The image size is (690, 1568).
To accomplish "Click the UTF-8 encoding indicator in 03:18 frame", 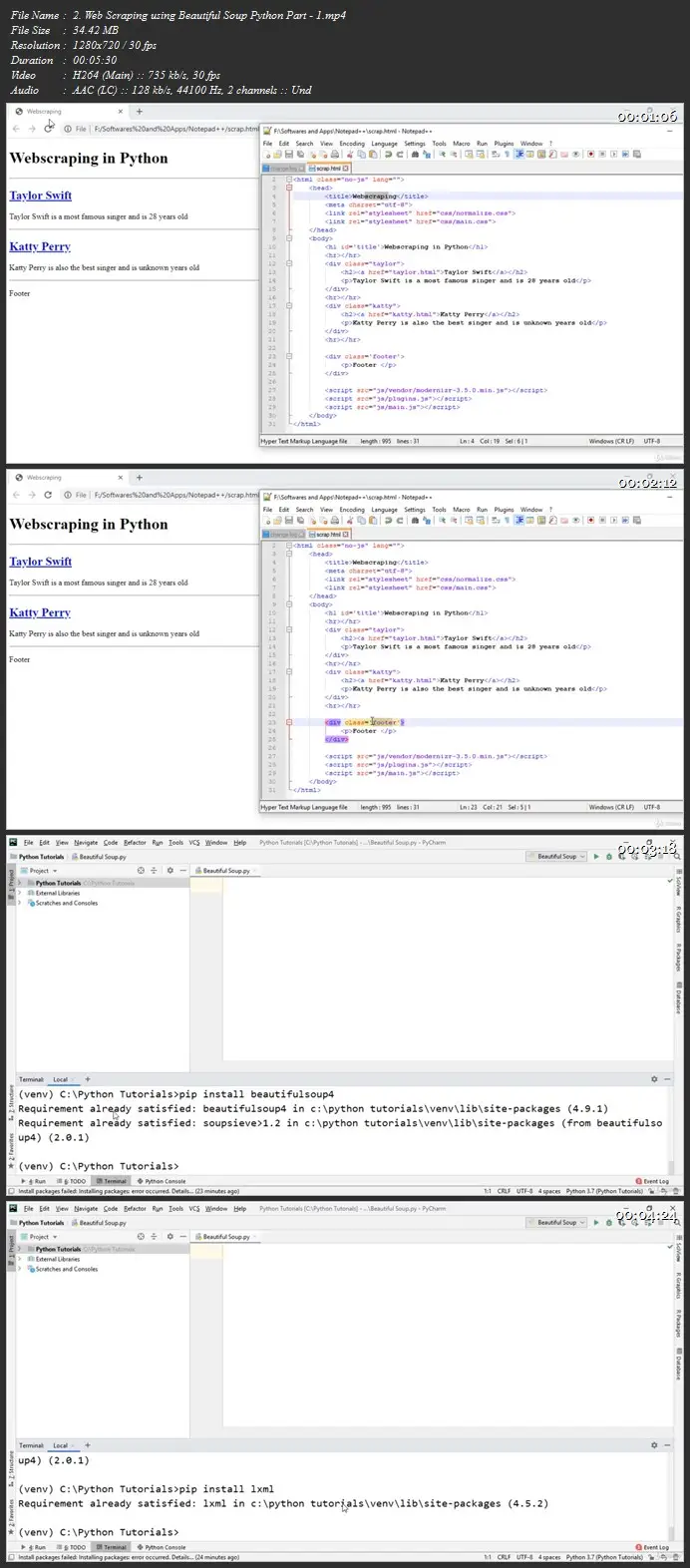I will [524, 1191].
